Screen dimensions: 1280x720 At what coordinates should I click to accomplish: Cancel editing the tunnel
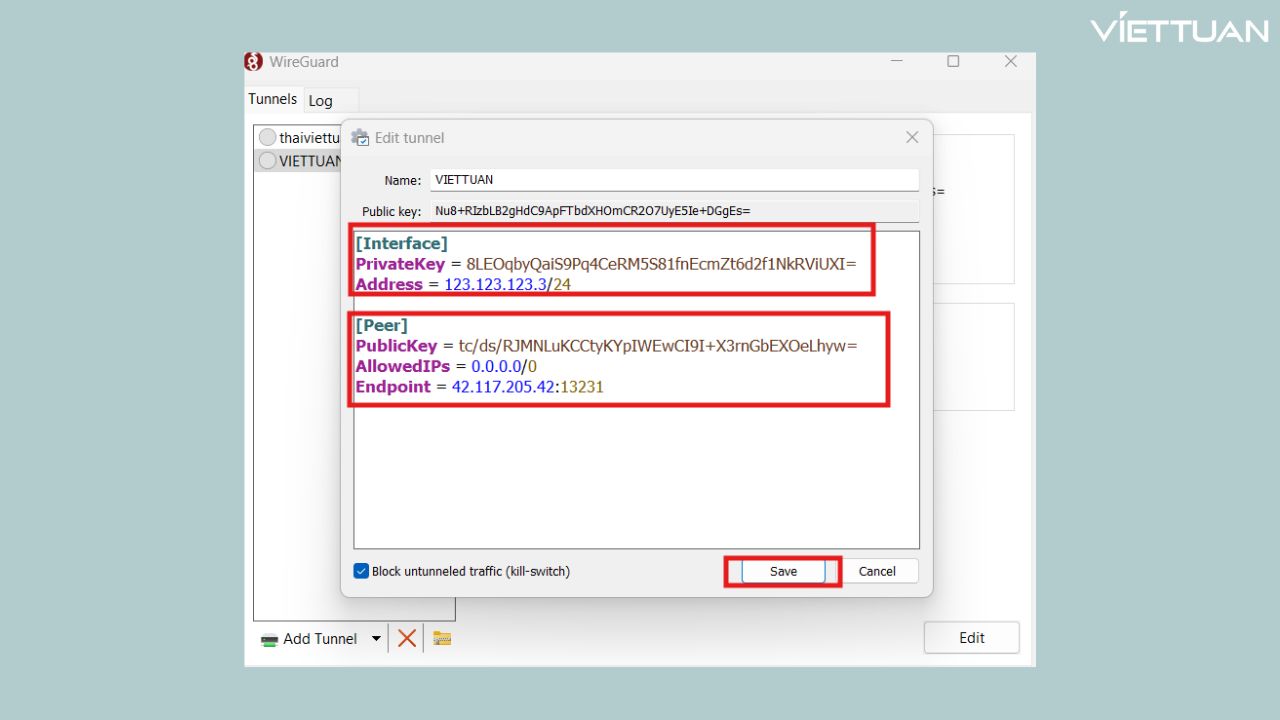pos(877,571)
